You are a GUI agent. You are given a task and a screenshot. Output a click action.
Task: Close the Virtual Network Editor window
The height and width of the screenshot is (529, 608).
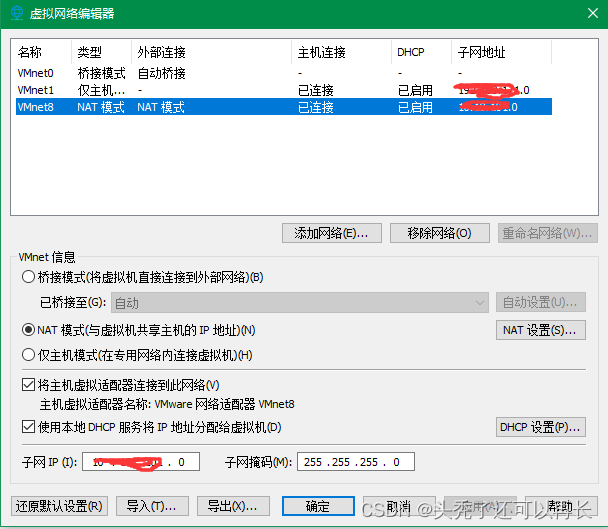[x=592, y=13]
